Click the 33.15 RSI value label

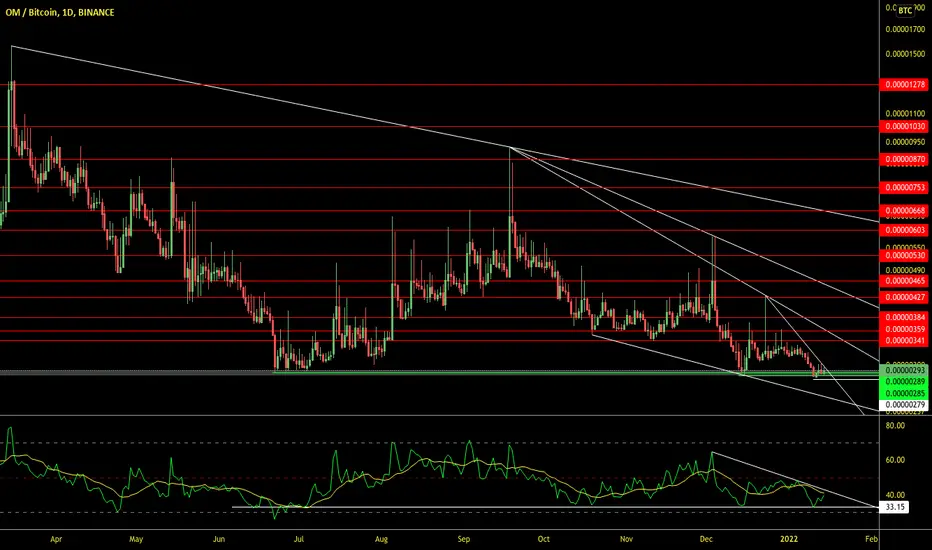point(894,507)
